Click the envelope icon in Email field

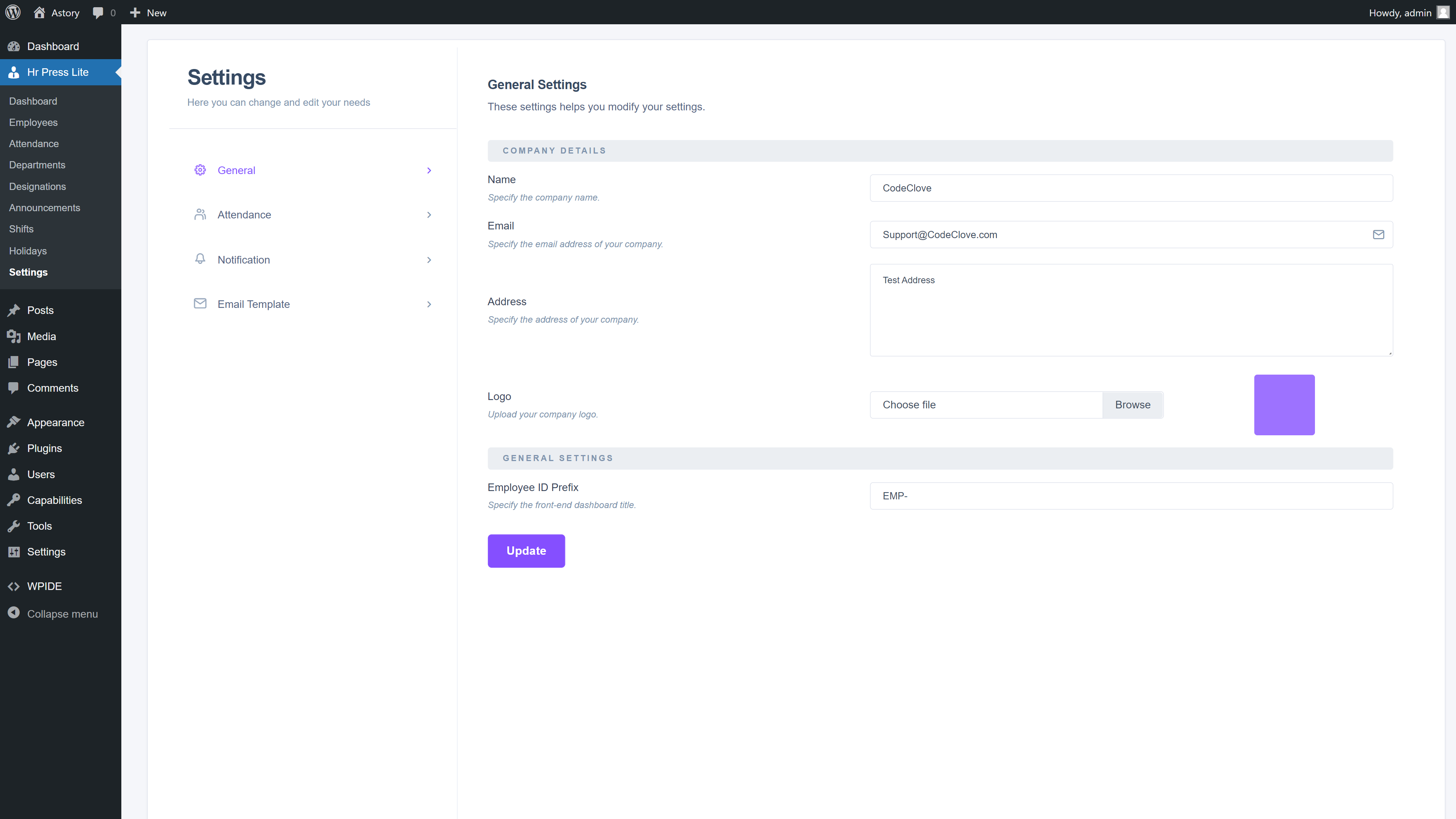(x=1378, y=235)
